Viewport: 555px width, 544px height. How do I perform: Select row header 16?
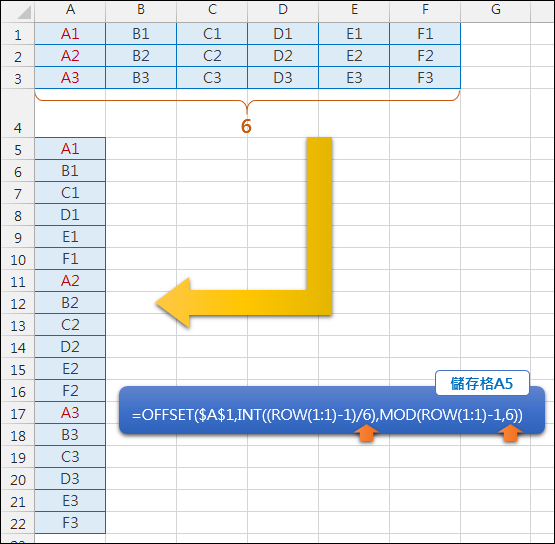click(x=18, y=391)
